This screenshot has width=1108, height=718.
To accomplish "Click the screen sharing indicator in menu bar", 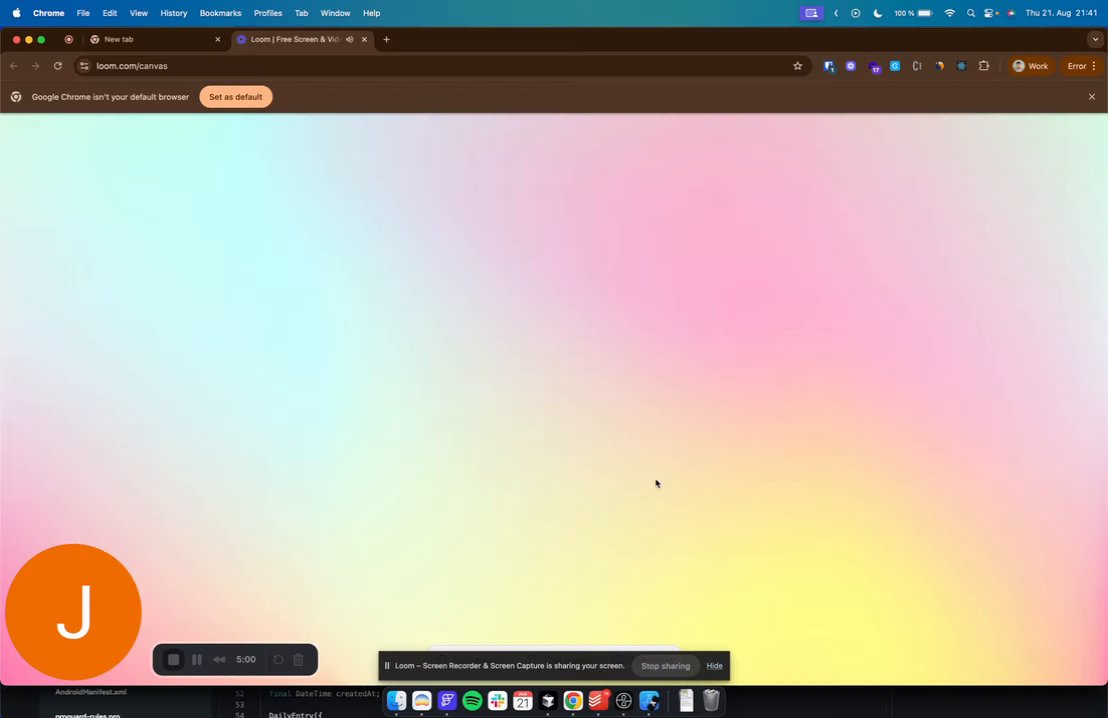I will 811,13.
